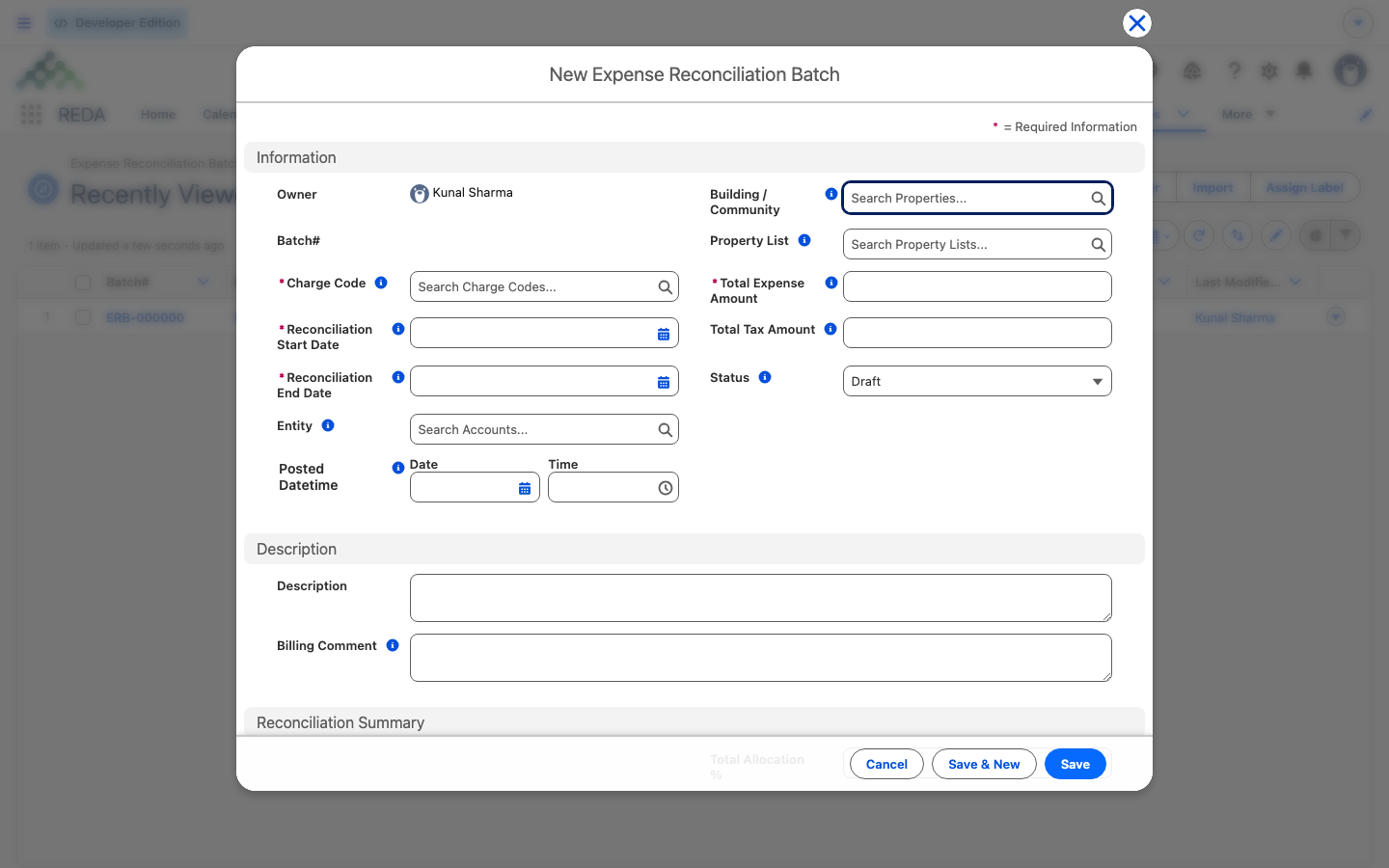The image size is (1389, 868).
Task: Click search icon in Entity accounts field
Action: pos(666,430)
